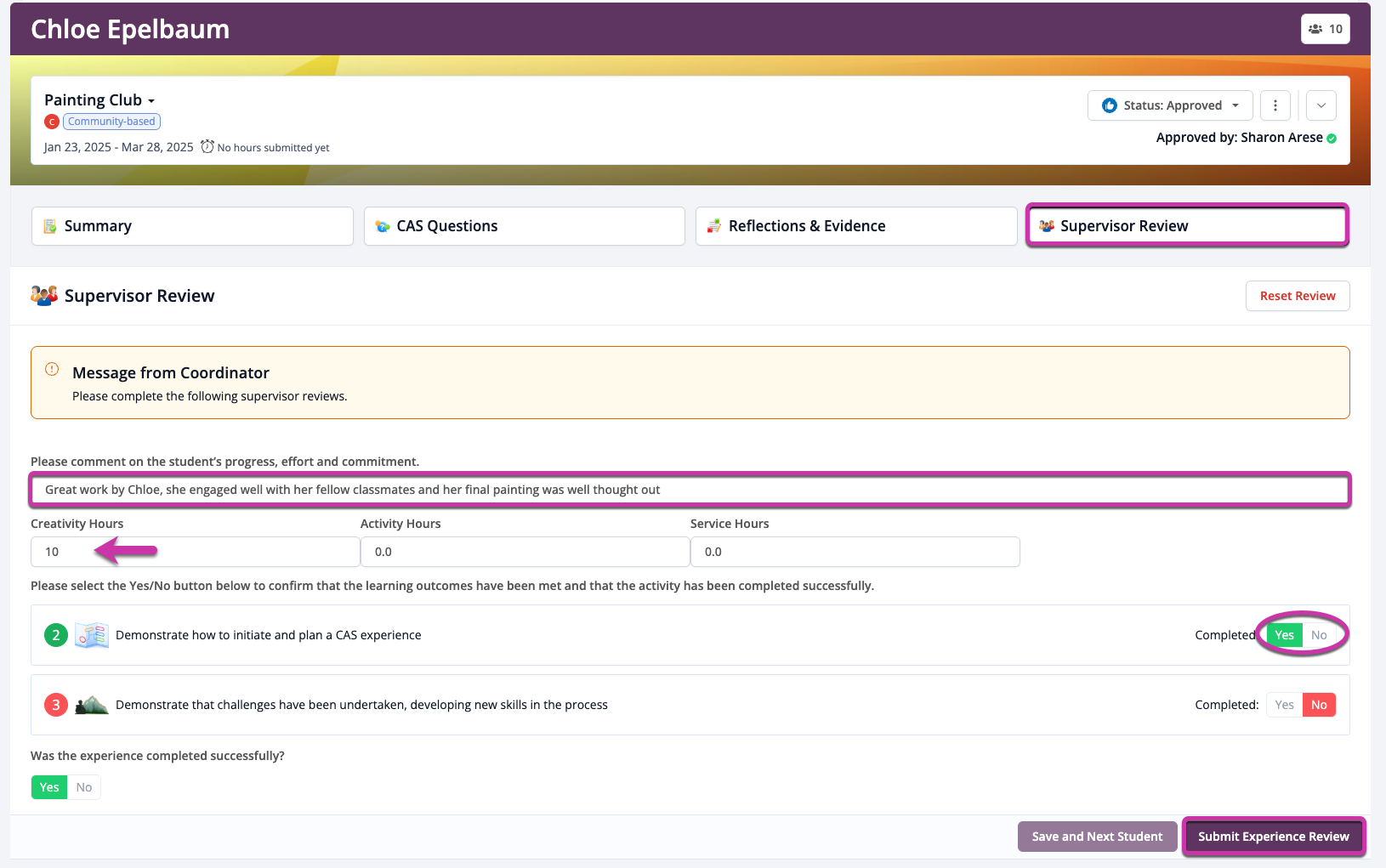Viewport: 1386px width, 868px height.
Task: Toggle No for outcome 2 completion
Action: (1319, 634)
